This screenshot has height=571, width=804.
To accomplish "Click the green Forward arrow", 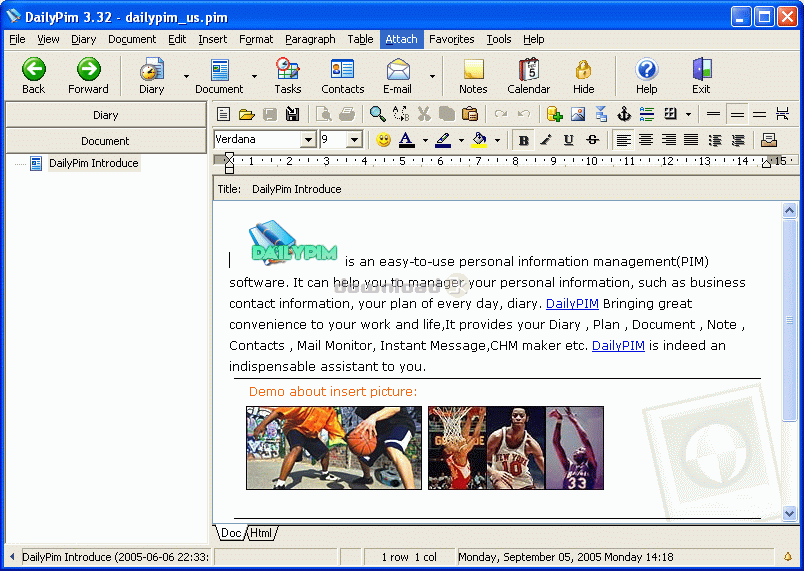I will tap(88, 69).
